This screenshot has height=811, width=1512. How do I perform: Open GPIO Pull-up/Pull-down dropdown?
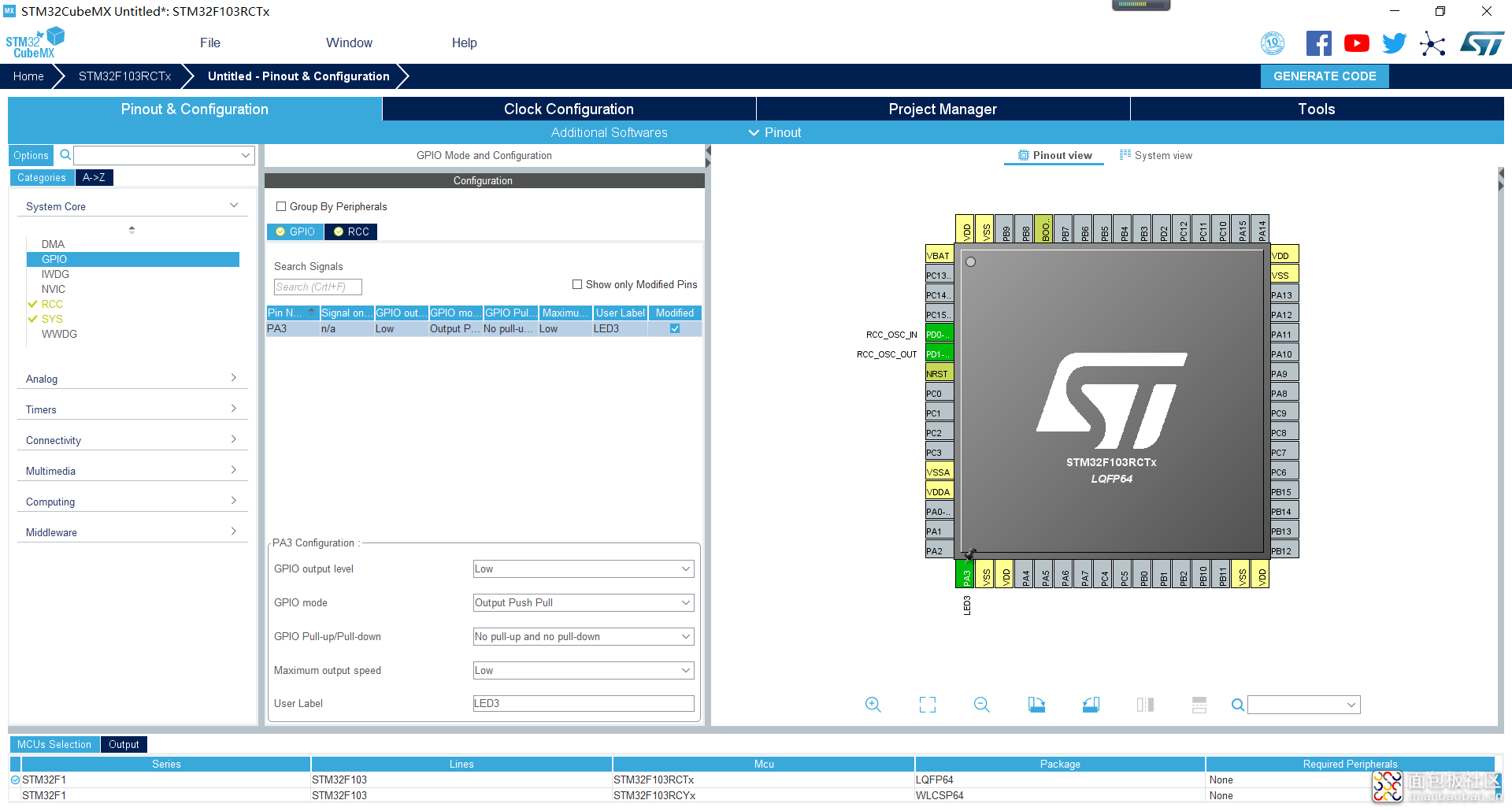click(x=584, y=636)
